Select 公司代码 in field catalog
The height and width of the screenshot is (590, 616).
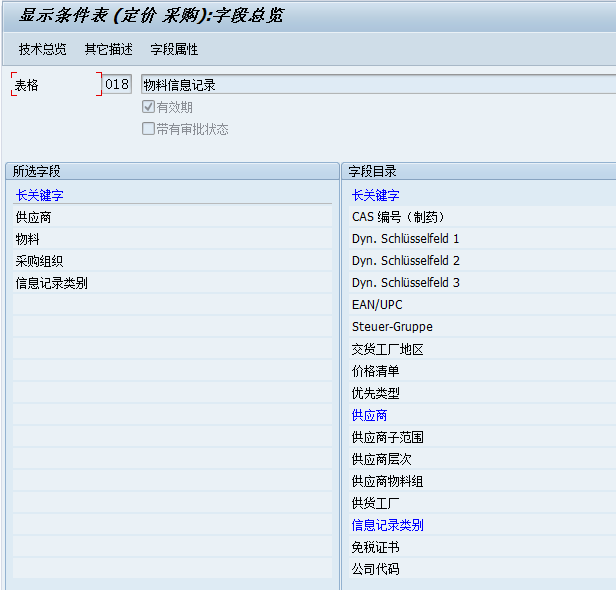pyautogui.click(x=482, y=569)
